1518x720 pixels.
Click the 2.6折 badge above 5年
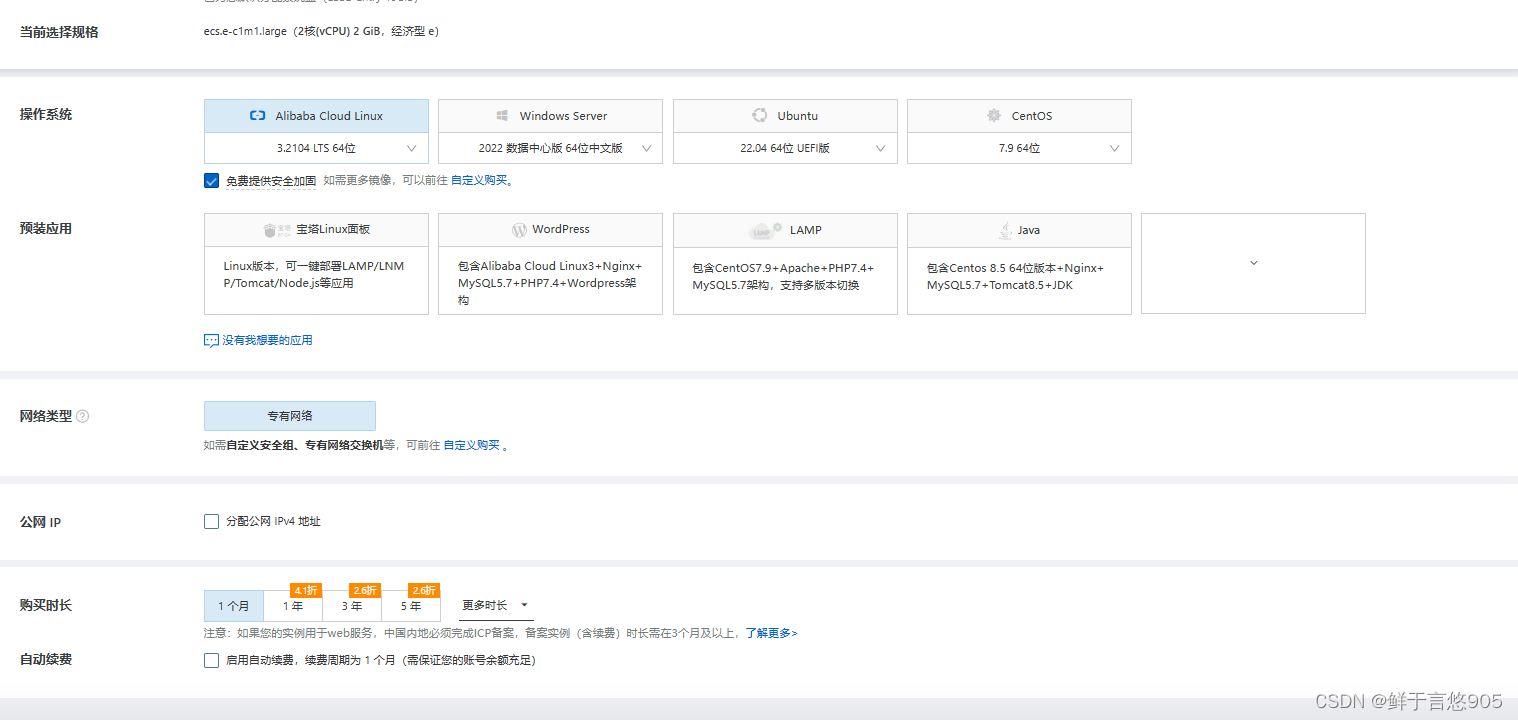[424, 591]
